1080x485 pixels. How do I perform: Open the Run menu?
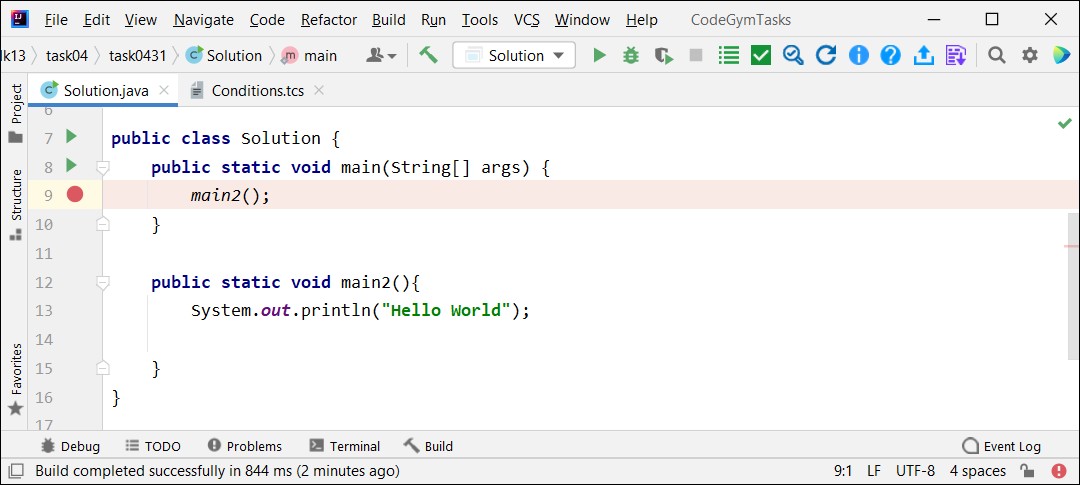pos(433,20)
